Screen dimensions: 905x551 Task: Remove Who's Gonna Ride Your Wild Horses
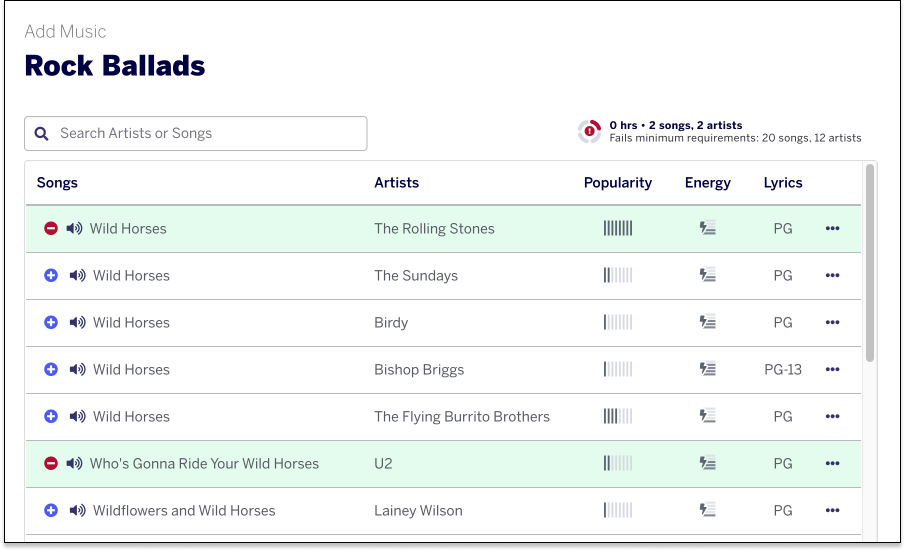[51, 463]
